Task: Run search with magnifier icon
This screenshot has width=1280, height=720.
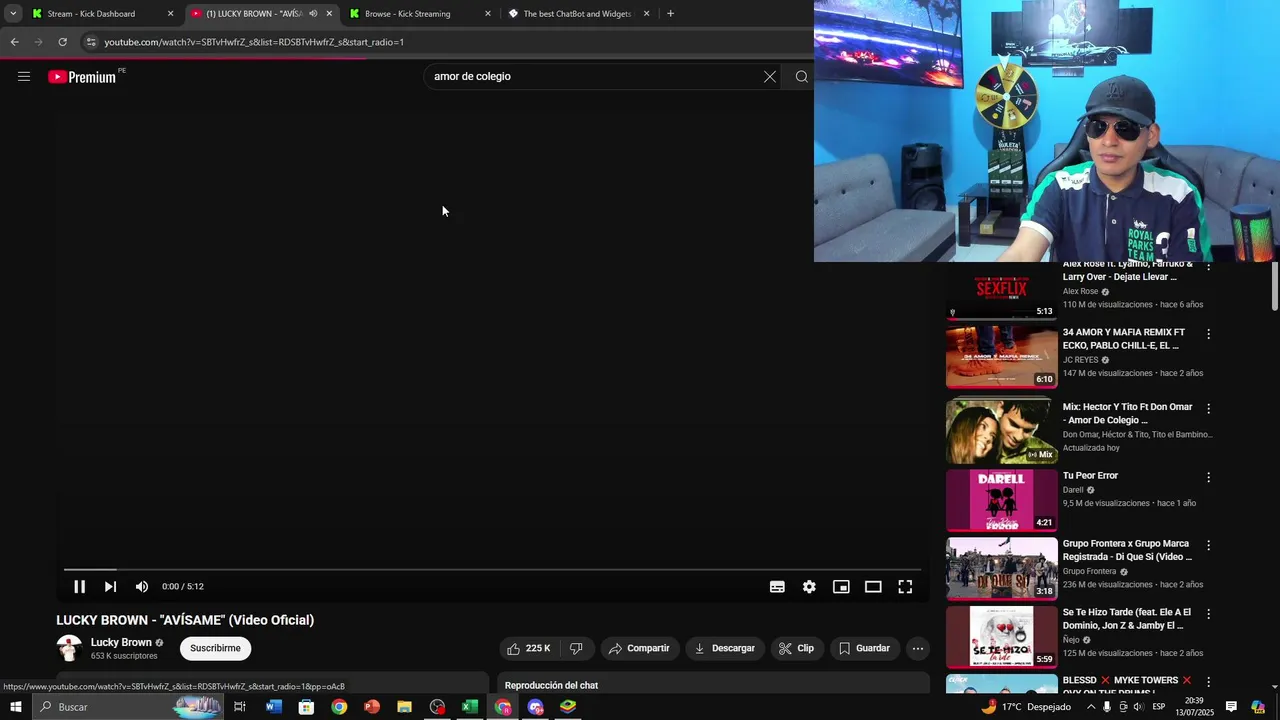Action: tap(801, 77)
